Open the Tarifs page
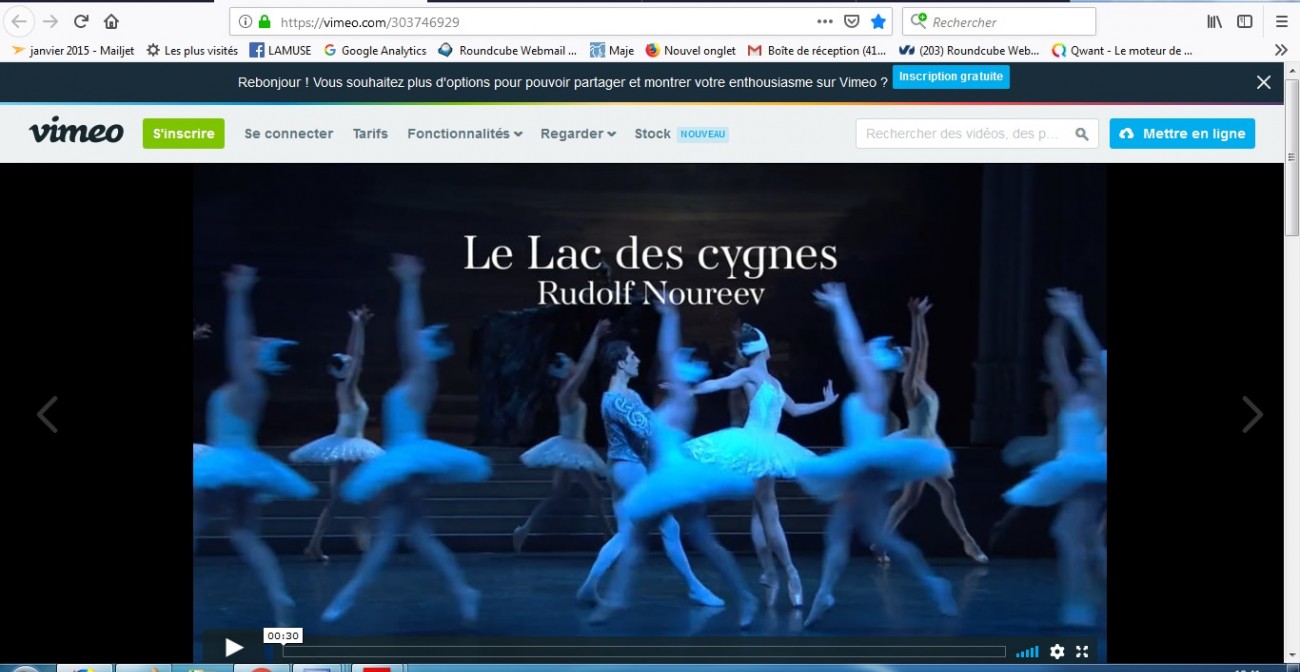 [370, 133]
